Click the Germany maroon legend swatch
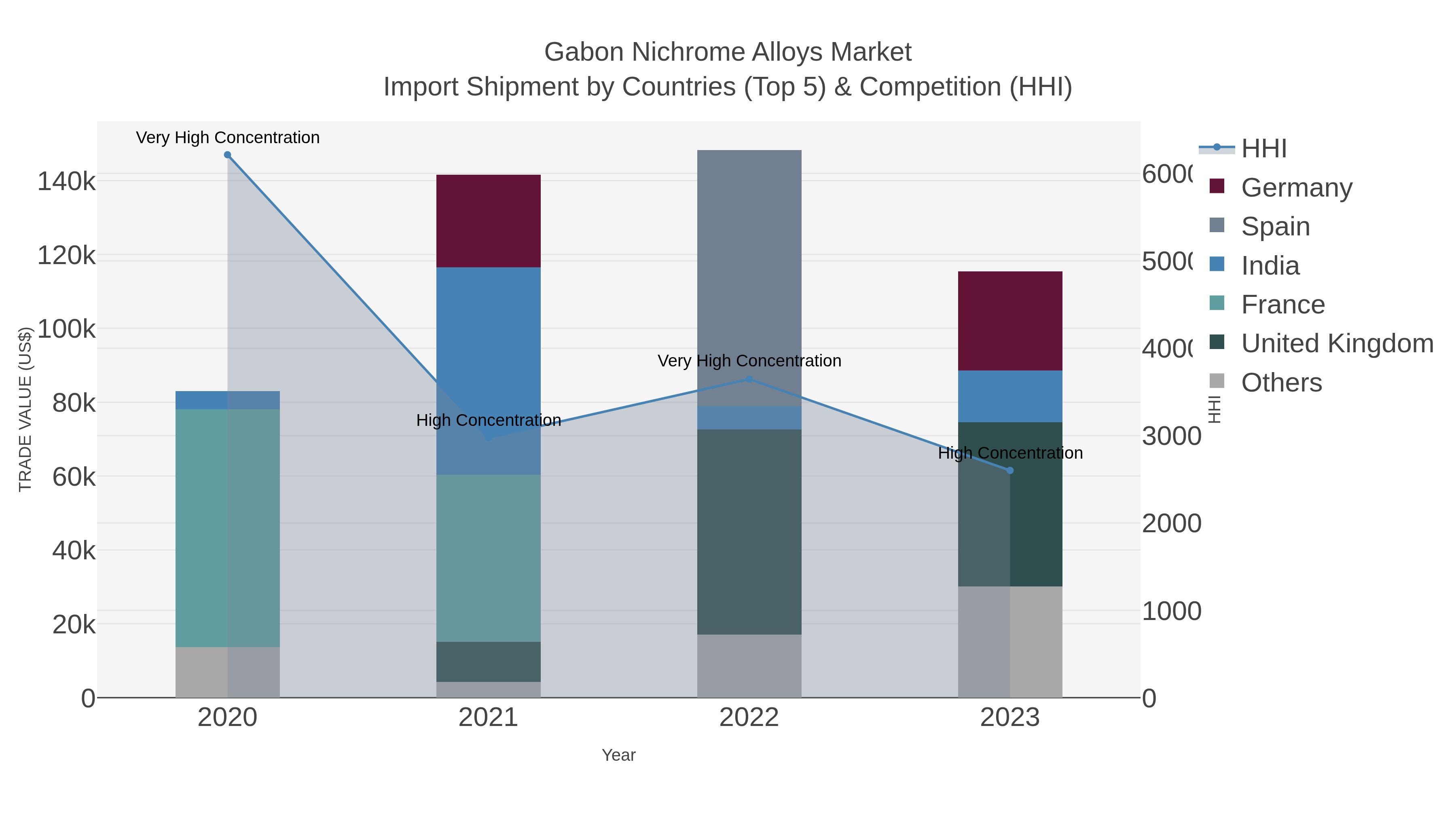Image resolution: width=1456 pixels, height=819 pixels. (1217, 186)
